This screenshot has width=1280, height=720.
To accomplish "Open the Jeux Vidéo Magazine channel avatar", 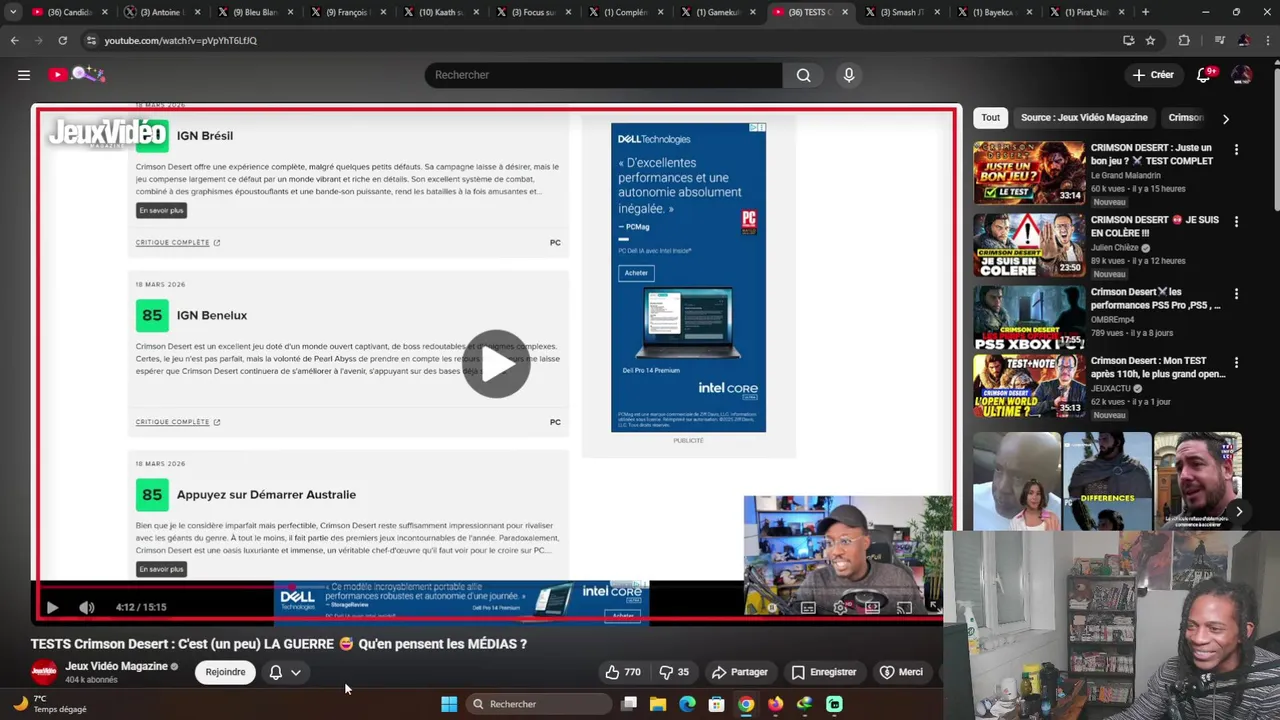I will 44,672.
